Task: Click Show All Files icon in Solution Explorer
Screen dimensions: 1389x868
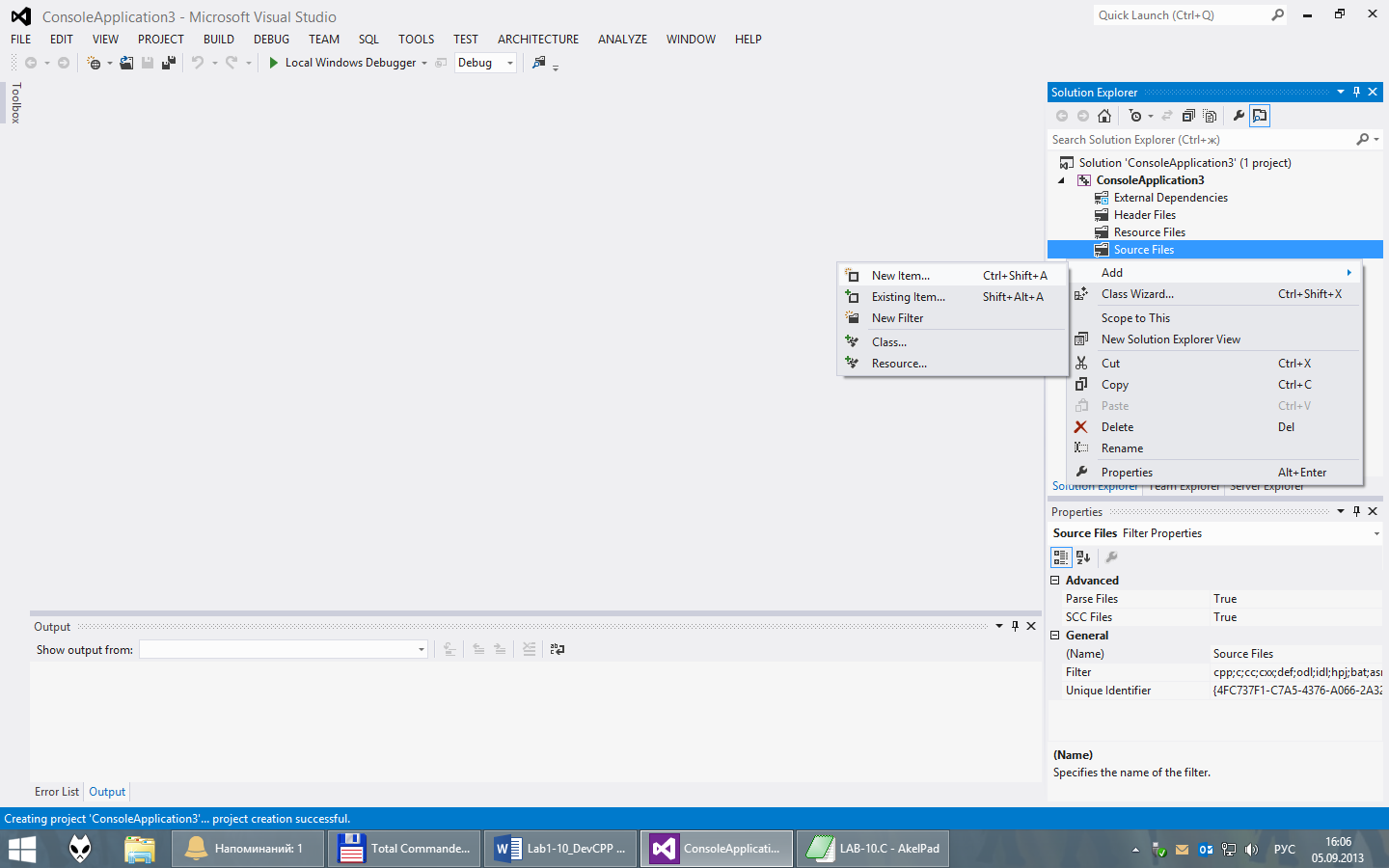Action: [x=1210, y=116]
